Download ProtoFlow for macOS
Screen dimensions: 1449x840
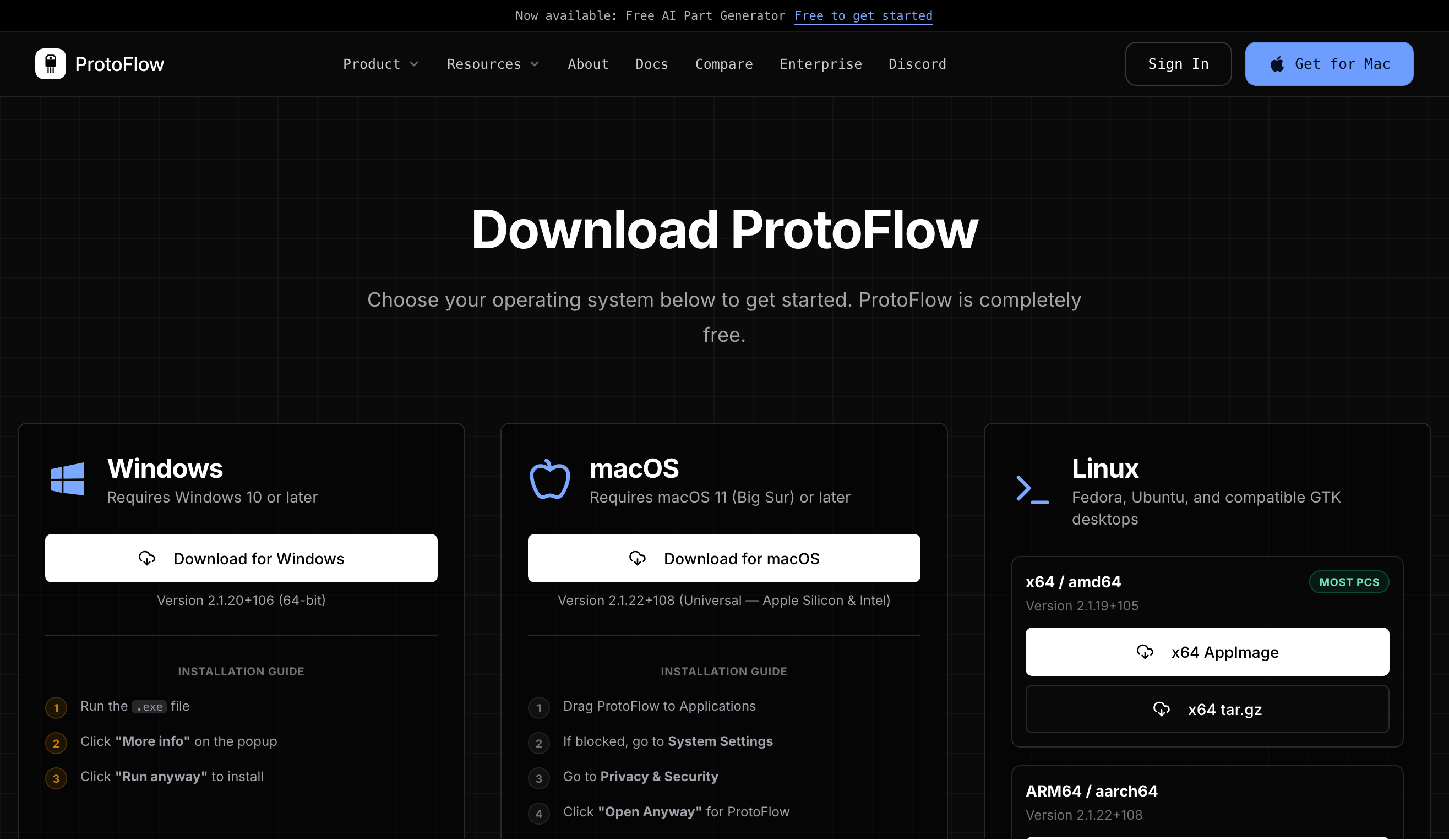coord(724,558)
